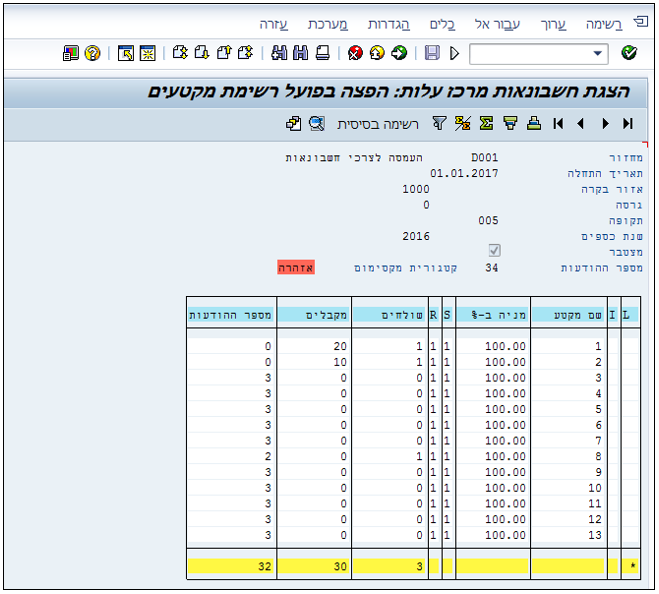Click the cycle value D001
659x594 pixels.
pyautogui.click(x=485, y=158)
